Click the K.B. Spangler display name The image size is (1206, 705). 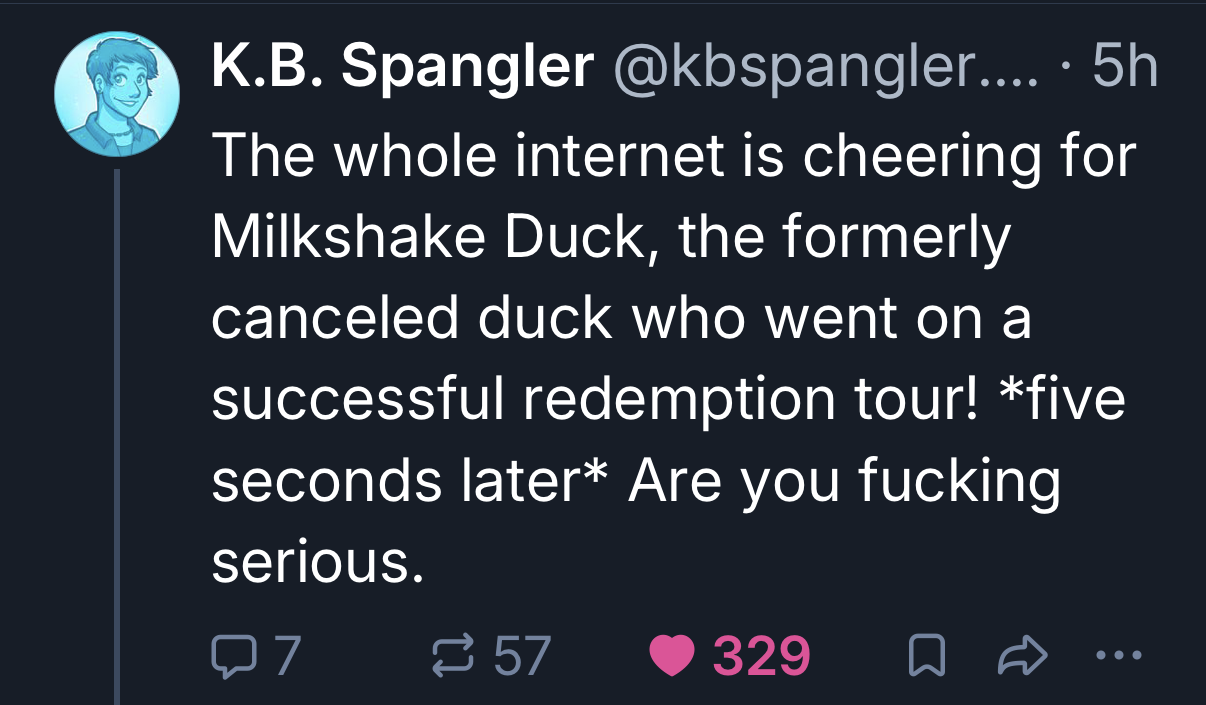402,68
